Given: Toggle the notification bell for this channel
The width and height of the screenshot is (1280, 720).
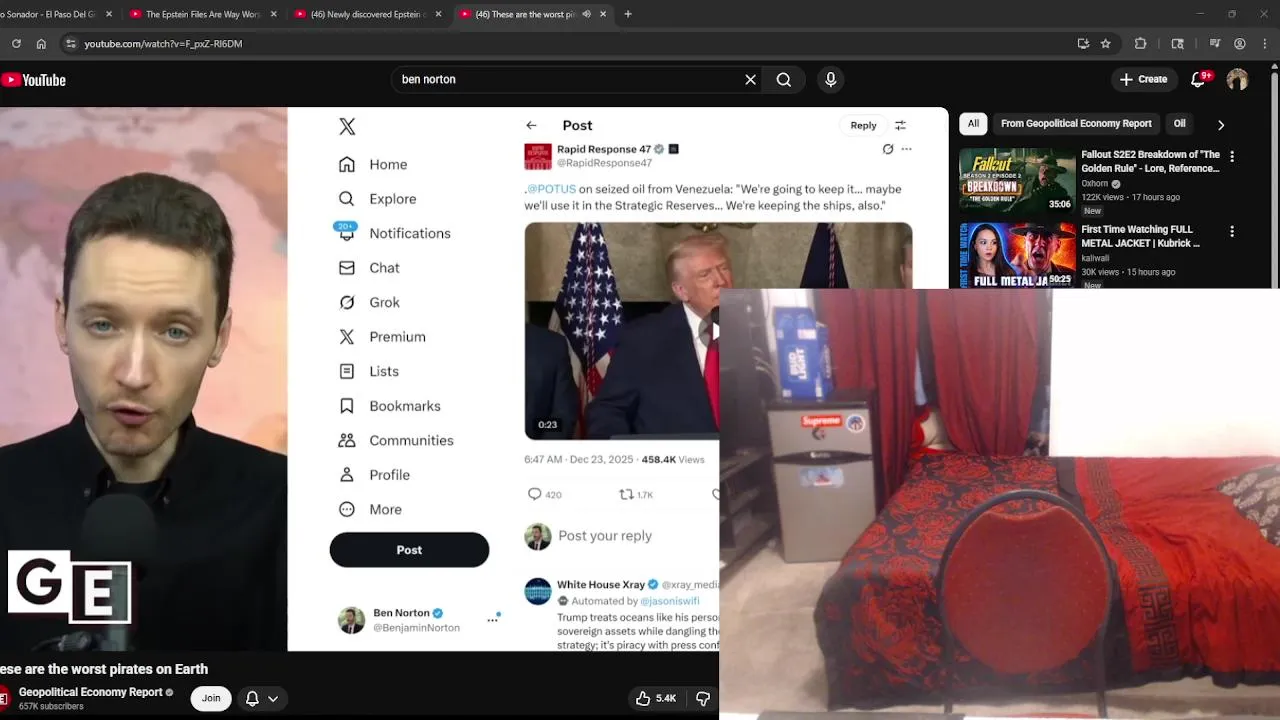Looking at the screenshot, I should coord(252,698).
